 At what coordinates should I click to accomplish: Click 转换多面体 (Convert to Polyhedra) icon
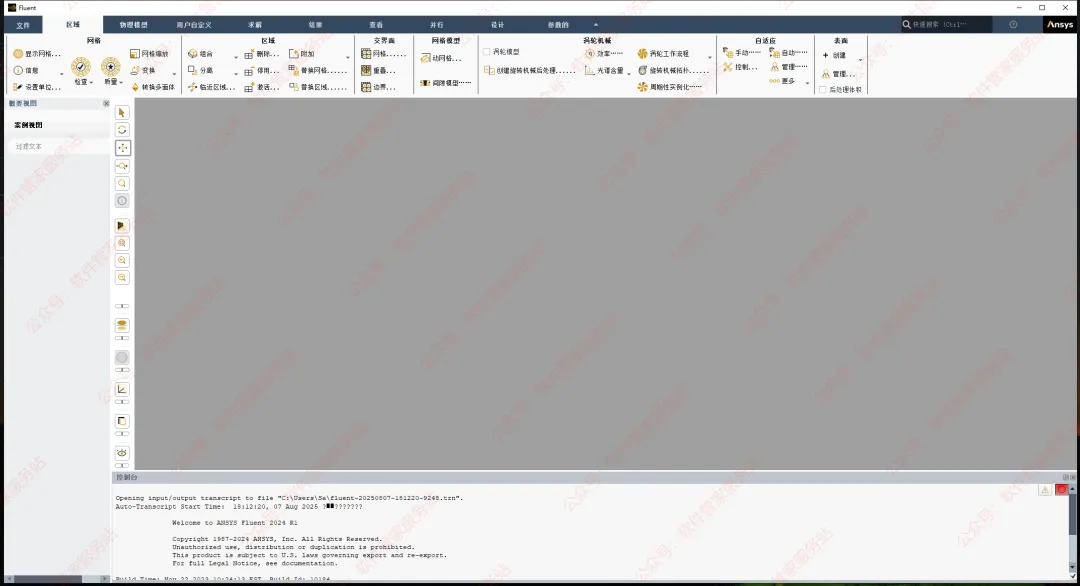click(x=135, y=87)
